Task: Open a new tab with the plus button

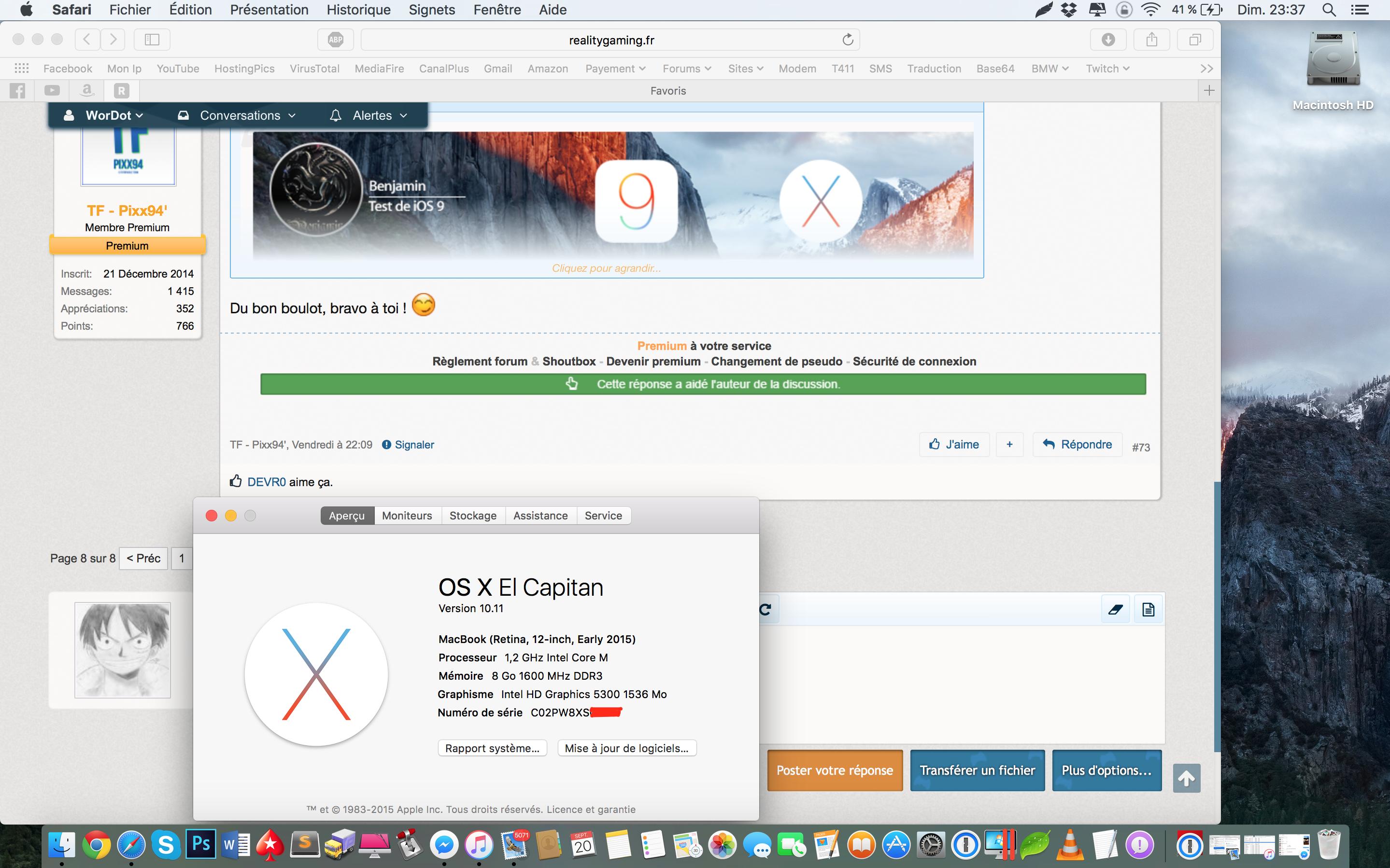Action: [x=1209, y=91]
